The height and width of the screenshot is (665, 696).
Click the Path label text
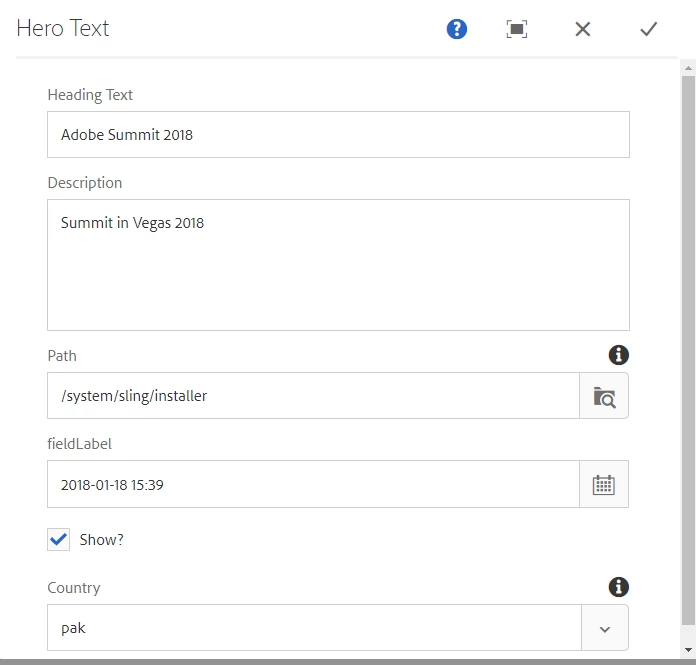click(62, 356)
